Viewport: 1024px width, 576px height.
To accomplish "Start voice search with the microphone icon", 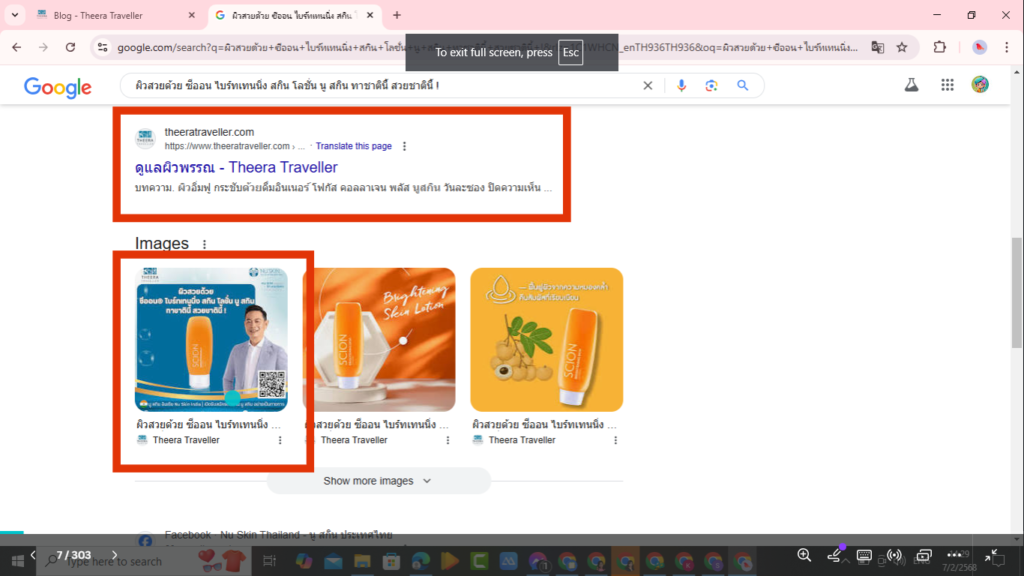I will click(x=682, y=85).
